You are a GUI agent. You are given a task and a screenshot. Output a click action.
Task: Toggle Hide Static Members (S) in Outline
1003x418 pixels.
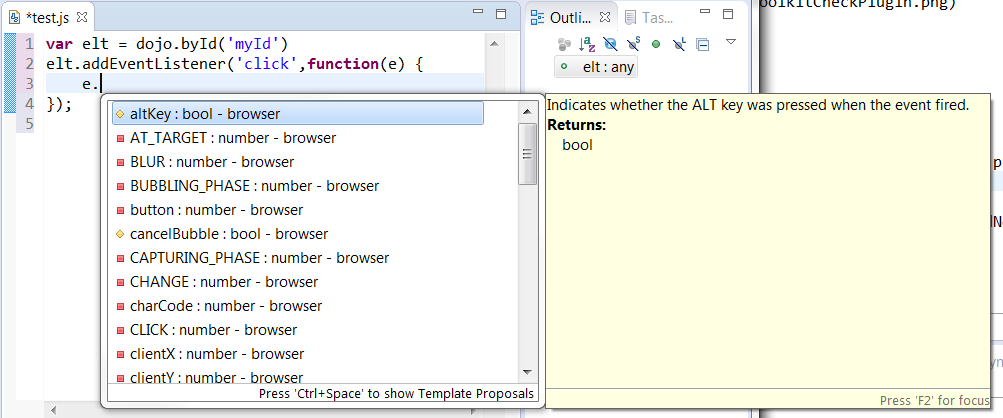(633, 44)
